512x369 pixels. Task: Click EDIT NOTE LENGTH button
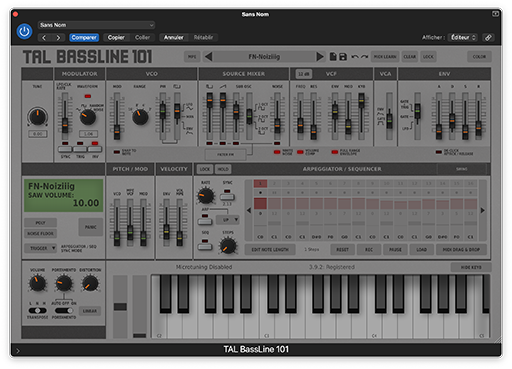(270, 250)
